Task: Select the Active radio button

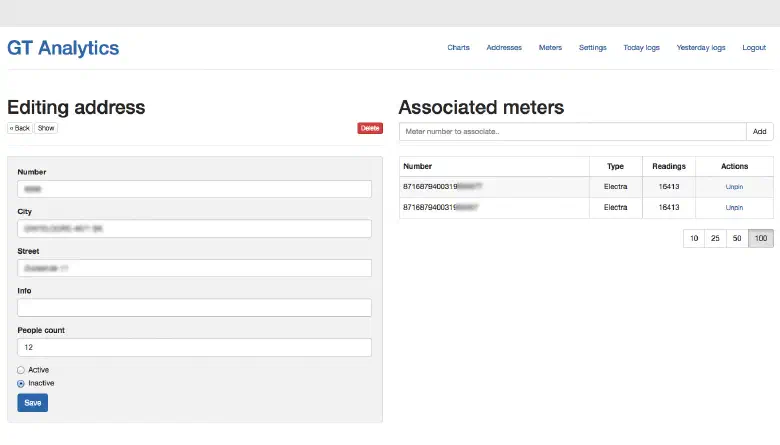Action: point(21,370)
